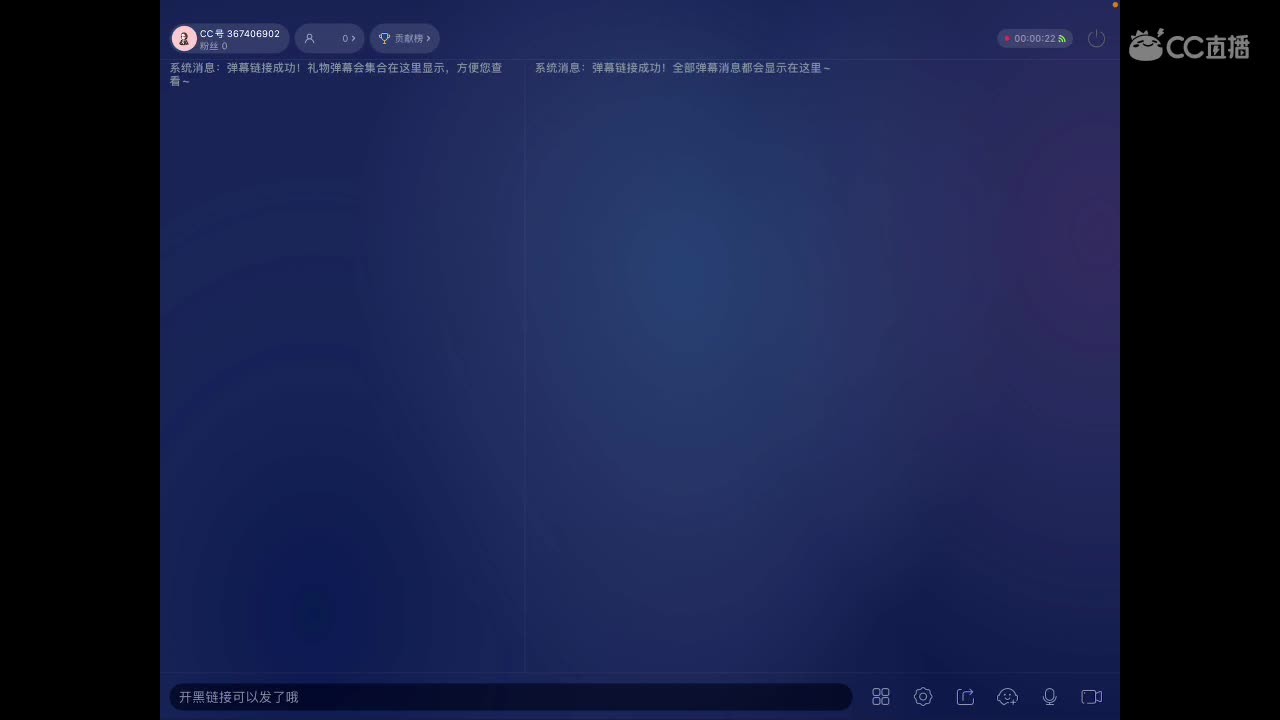Image resolution: width=1280 pixels, height=720 pixels.
Task: Open the settings gear icon
Action: tap(923, 697)
